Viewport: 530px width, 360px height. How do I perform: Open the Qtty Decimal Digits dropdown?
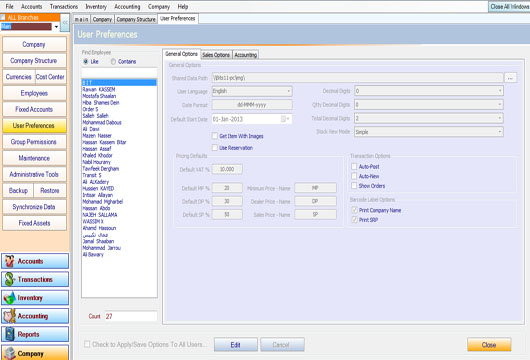click(x=500, y=104)
